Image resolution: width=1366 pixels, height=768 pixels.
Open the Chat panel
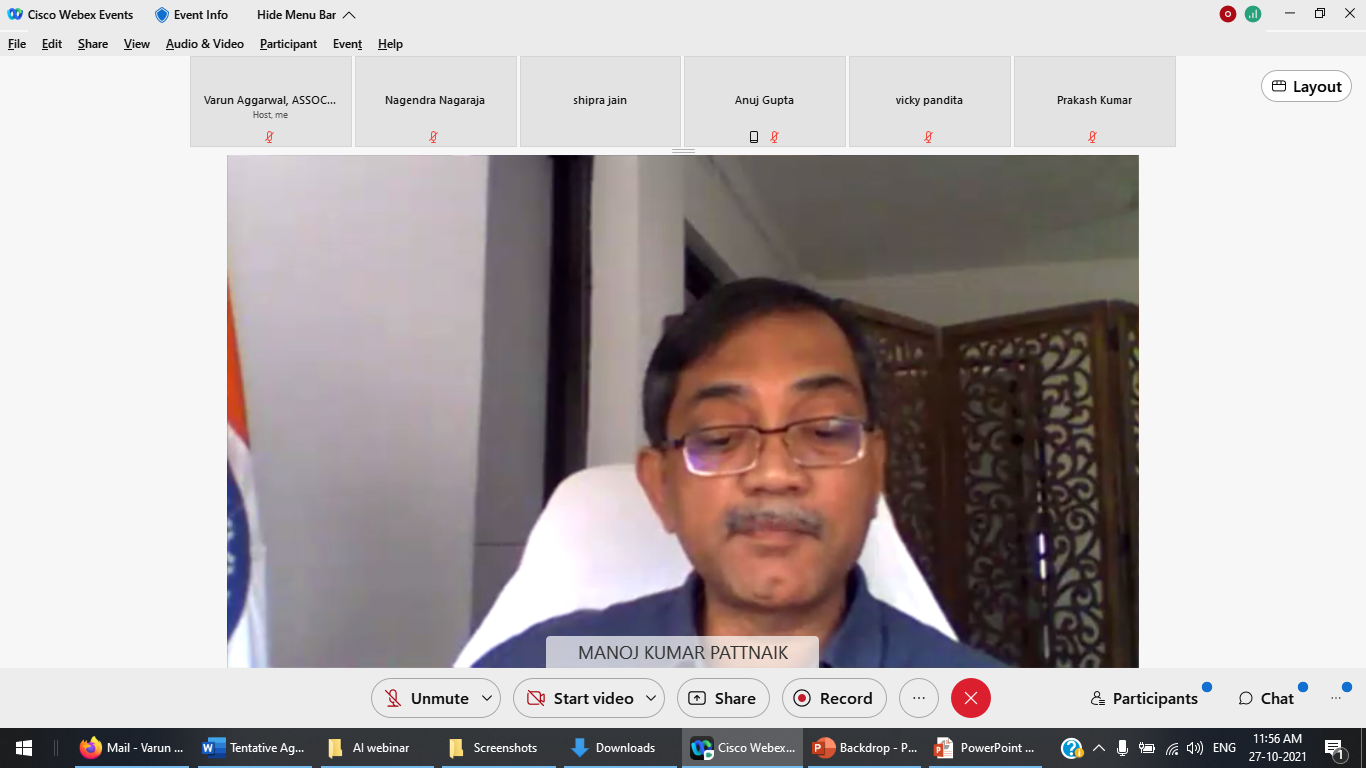tap(1266, 698)
